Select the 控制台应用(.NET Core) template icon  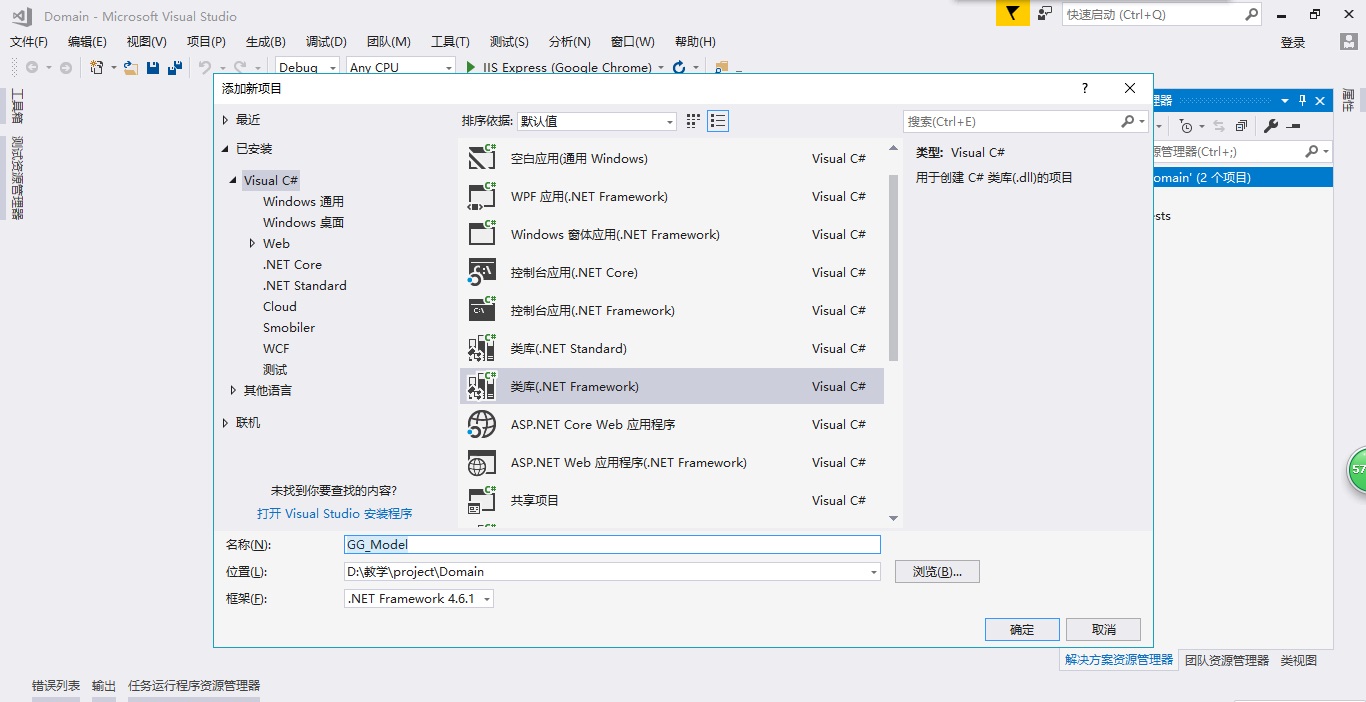click(x=482, y=272)
